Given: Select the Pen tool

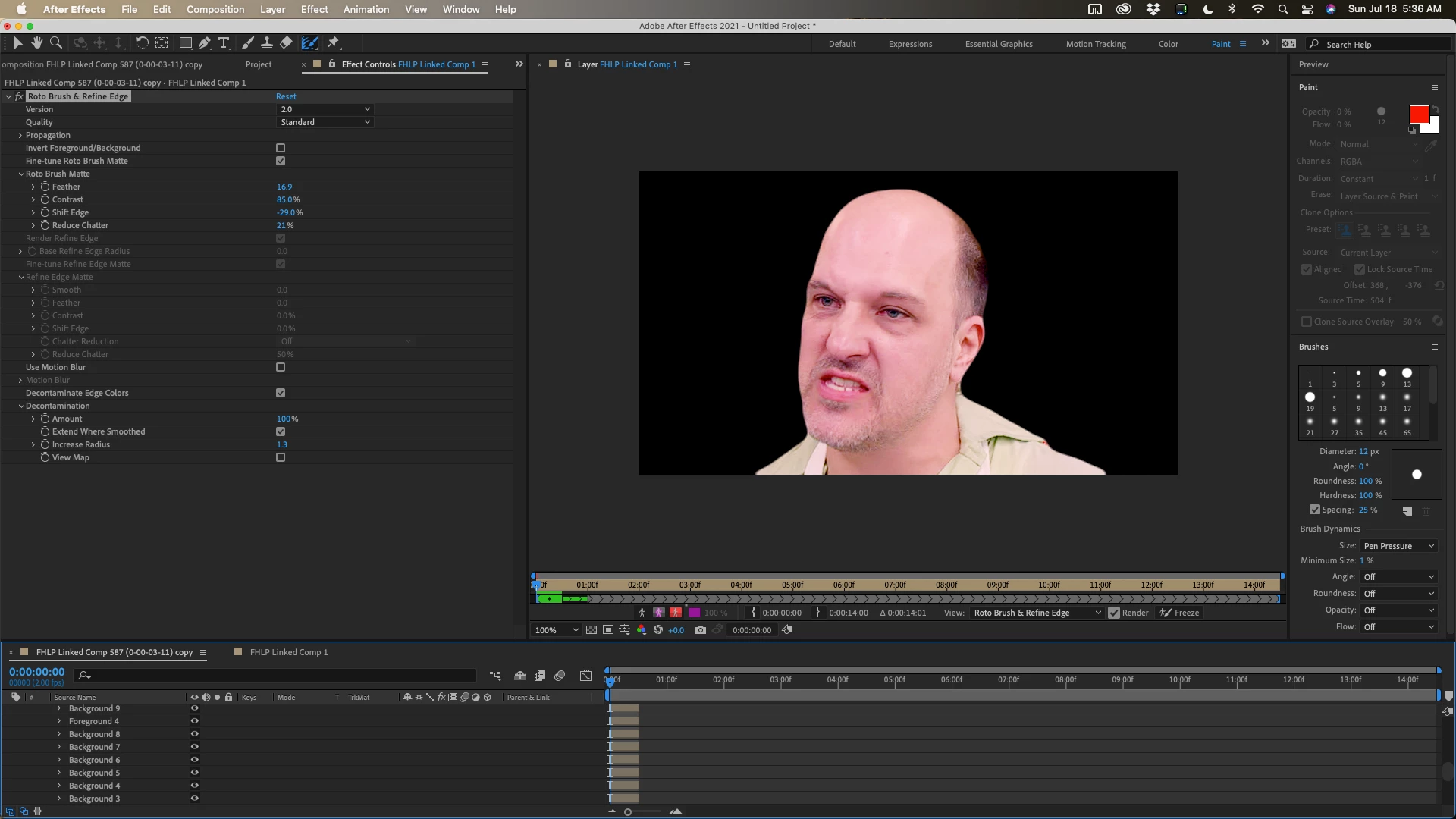Looking at the screenshot, I should tap(204, 43).
